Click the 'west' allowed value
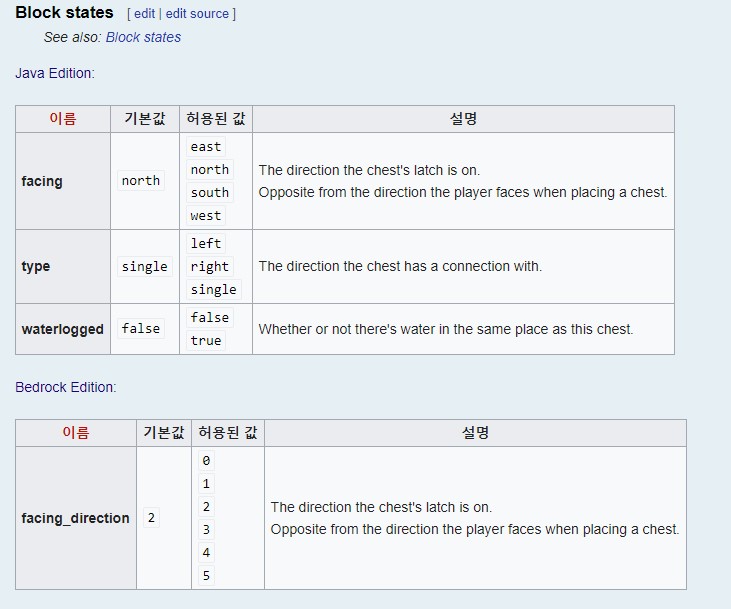Screen dimensions: 731x609 [x=206, y=215]
